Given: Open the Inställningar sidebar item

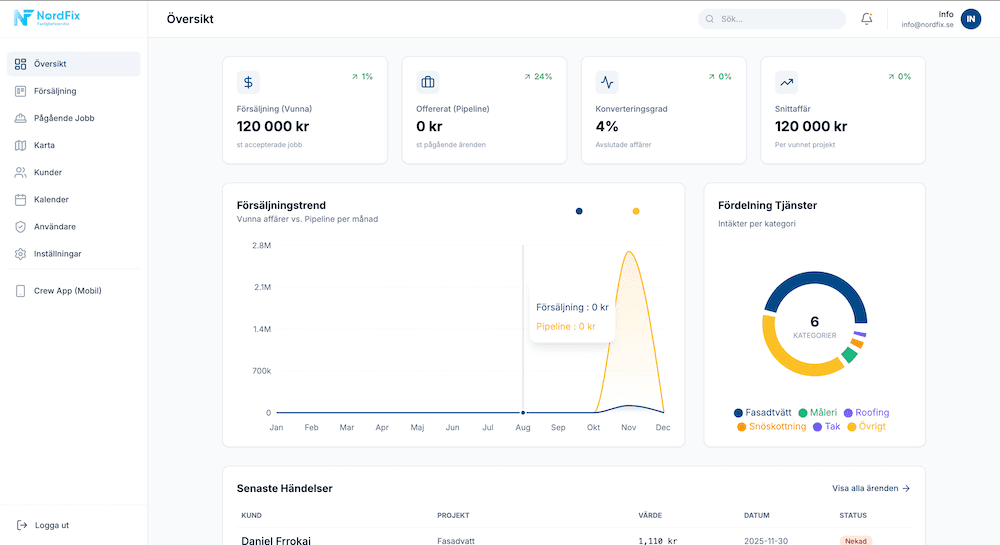Looking at the screenshot, I should 73,254.
